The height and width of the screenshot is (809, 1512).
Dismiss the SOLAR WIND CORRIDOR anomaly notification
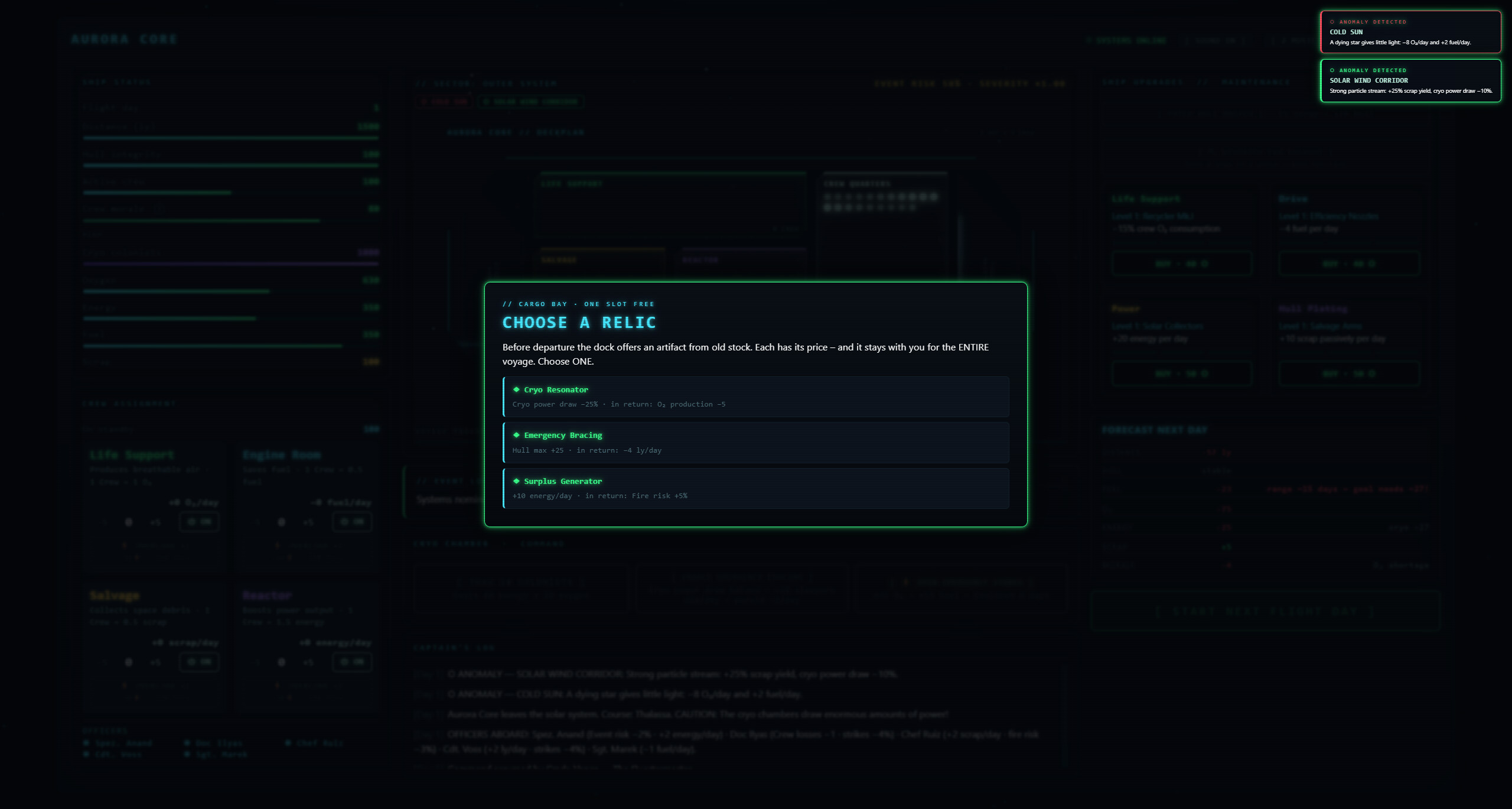pyautogui.click(x=1410, y=80)
